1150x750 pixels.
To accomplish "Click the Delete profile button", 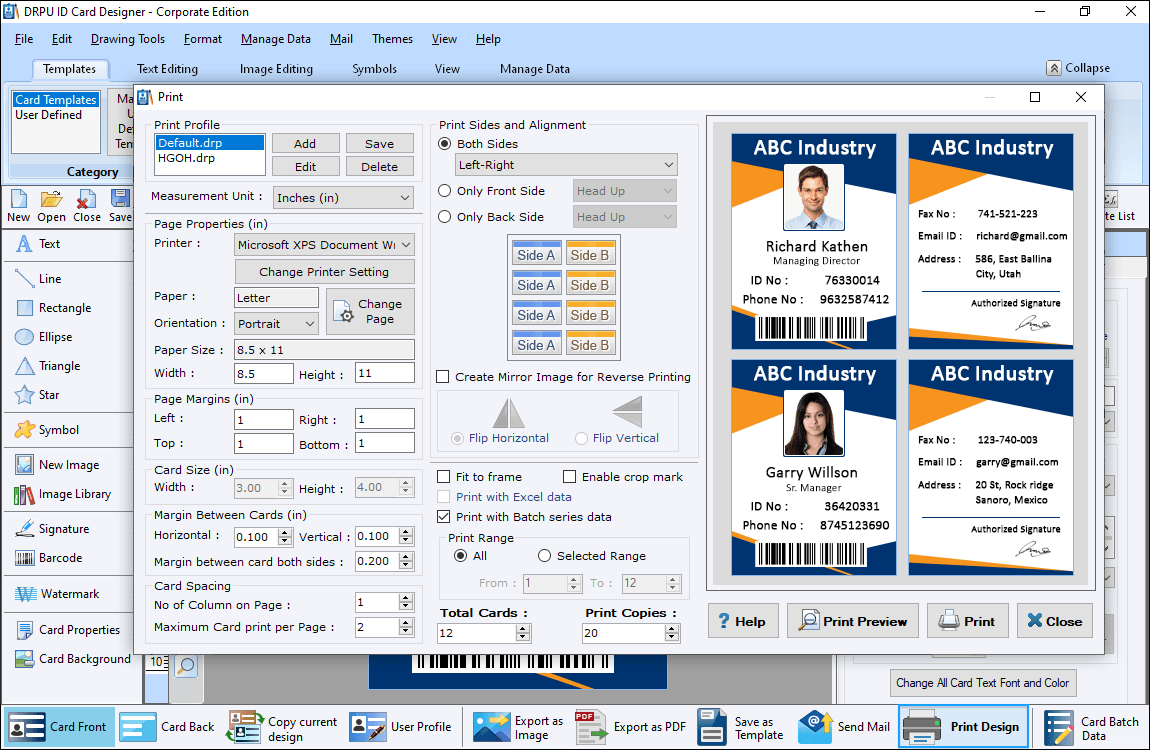I will (379, 166).
